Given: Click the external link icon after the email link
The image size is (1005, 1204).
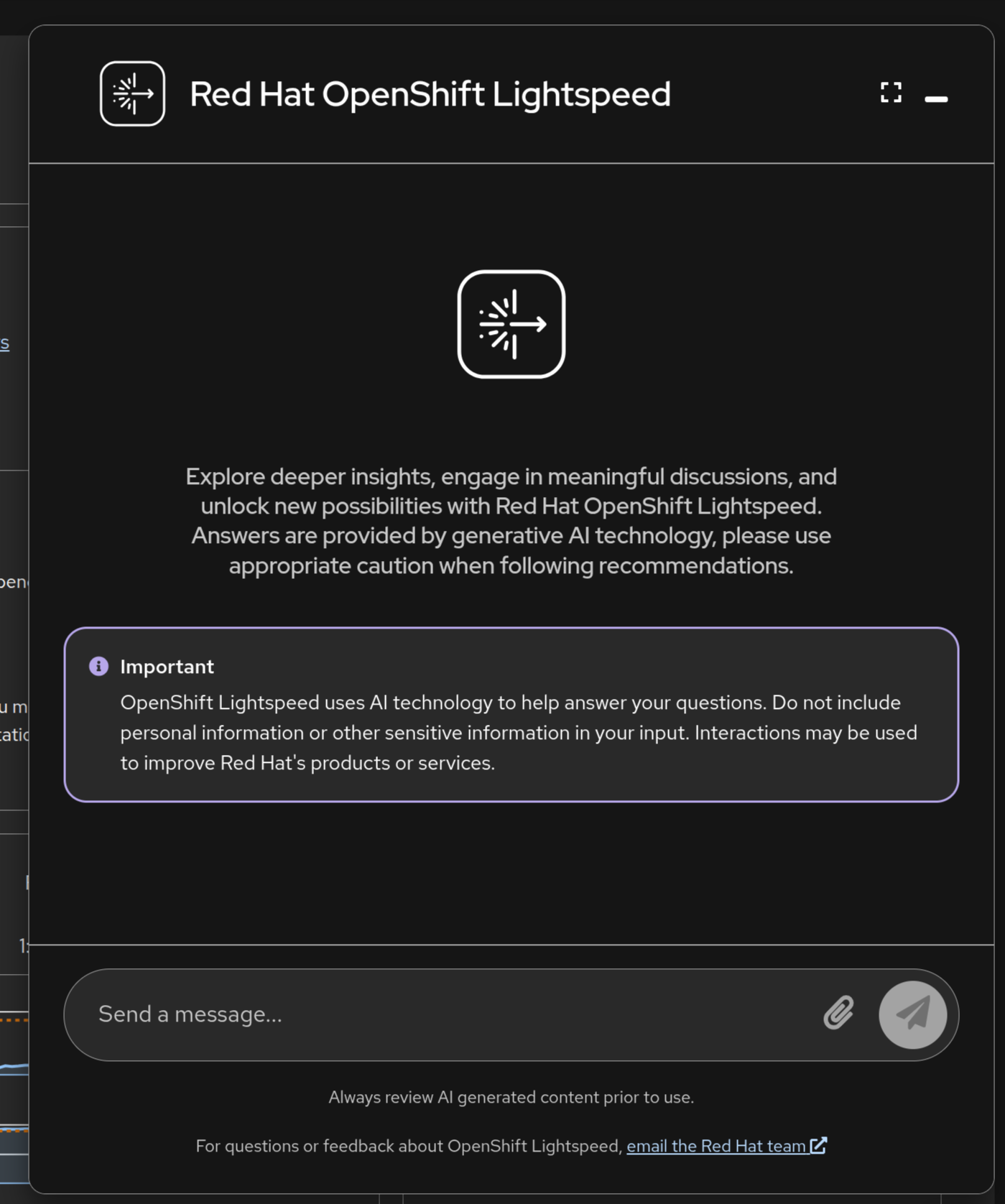Looking at the screenshot, I should pos(819,1145).
